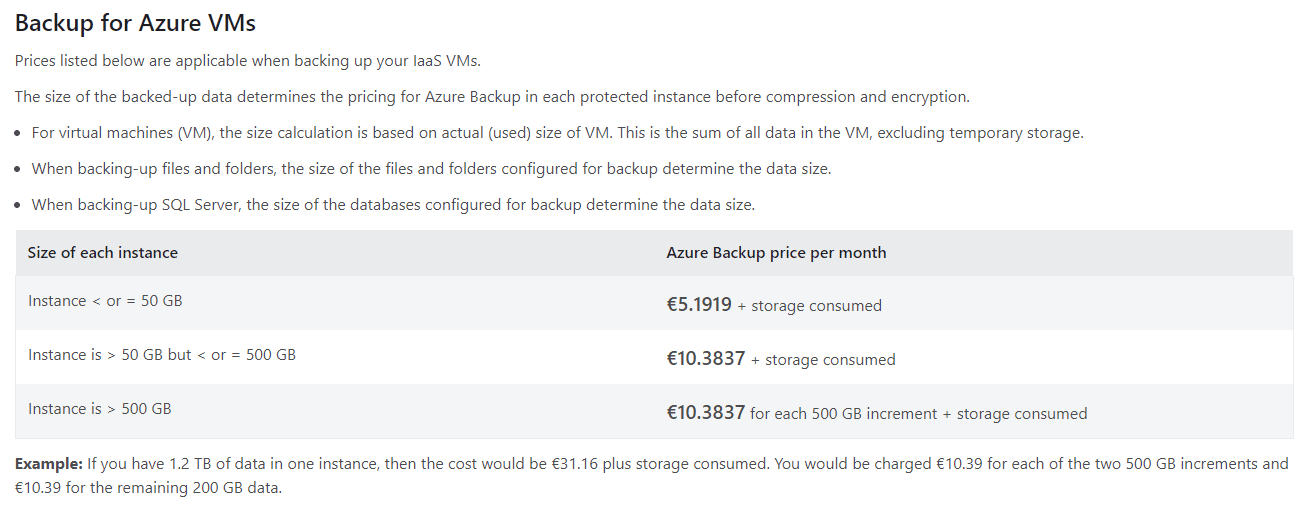Click the "Azure Backup price per month" header

(x=776, y=253)
